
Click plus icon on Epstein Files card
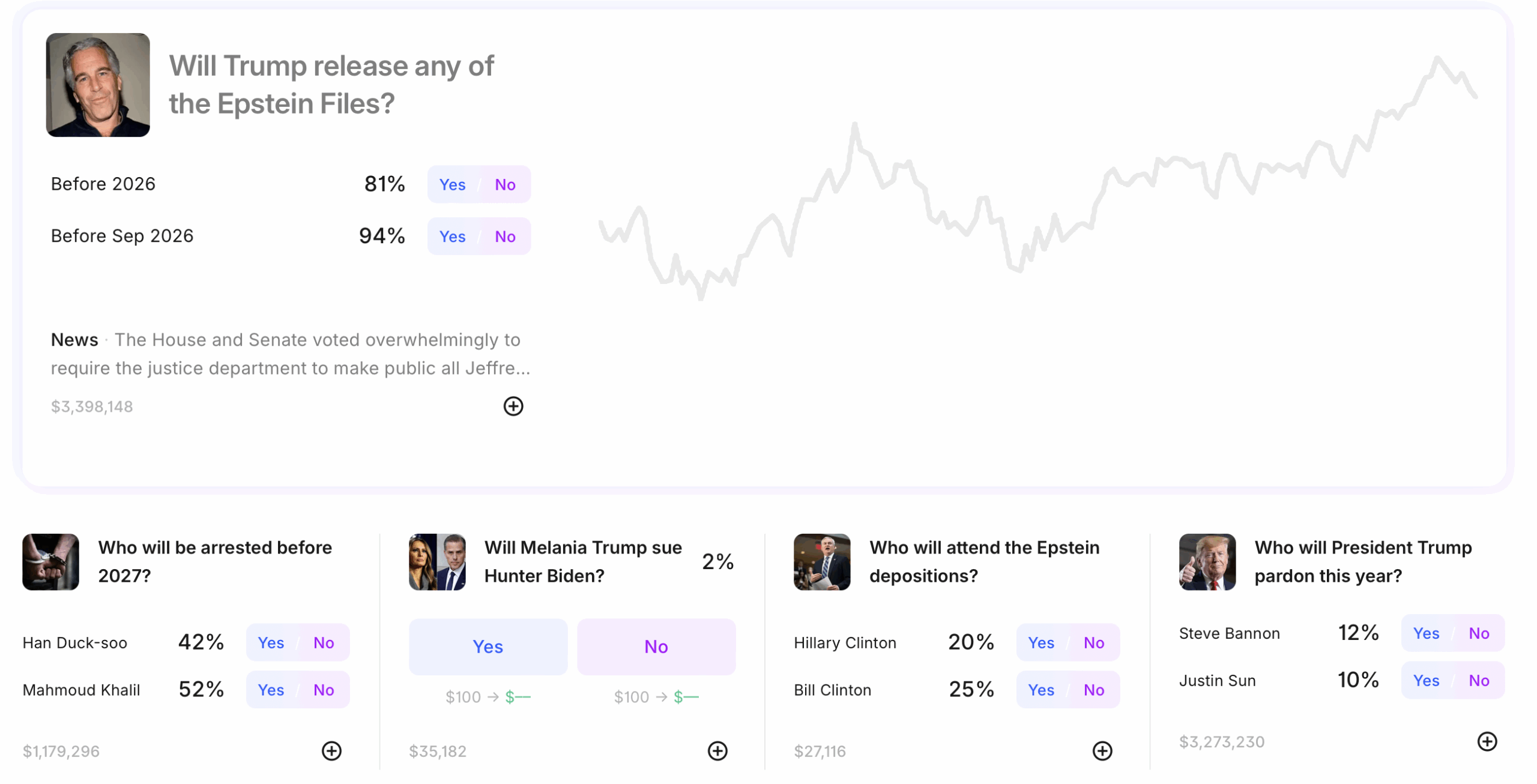[x=513, y=406]
